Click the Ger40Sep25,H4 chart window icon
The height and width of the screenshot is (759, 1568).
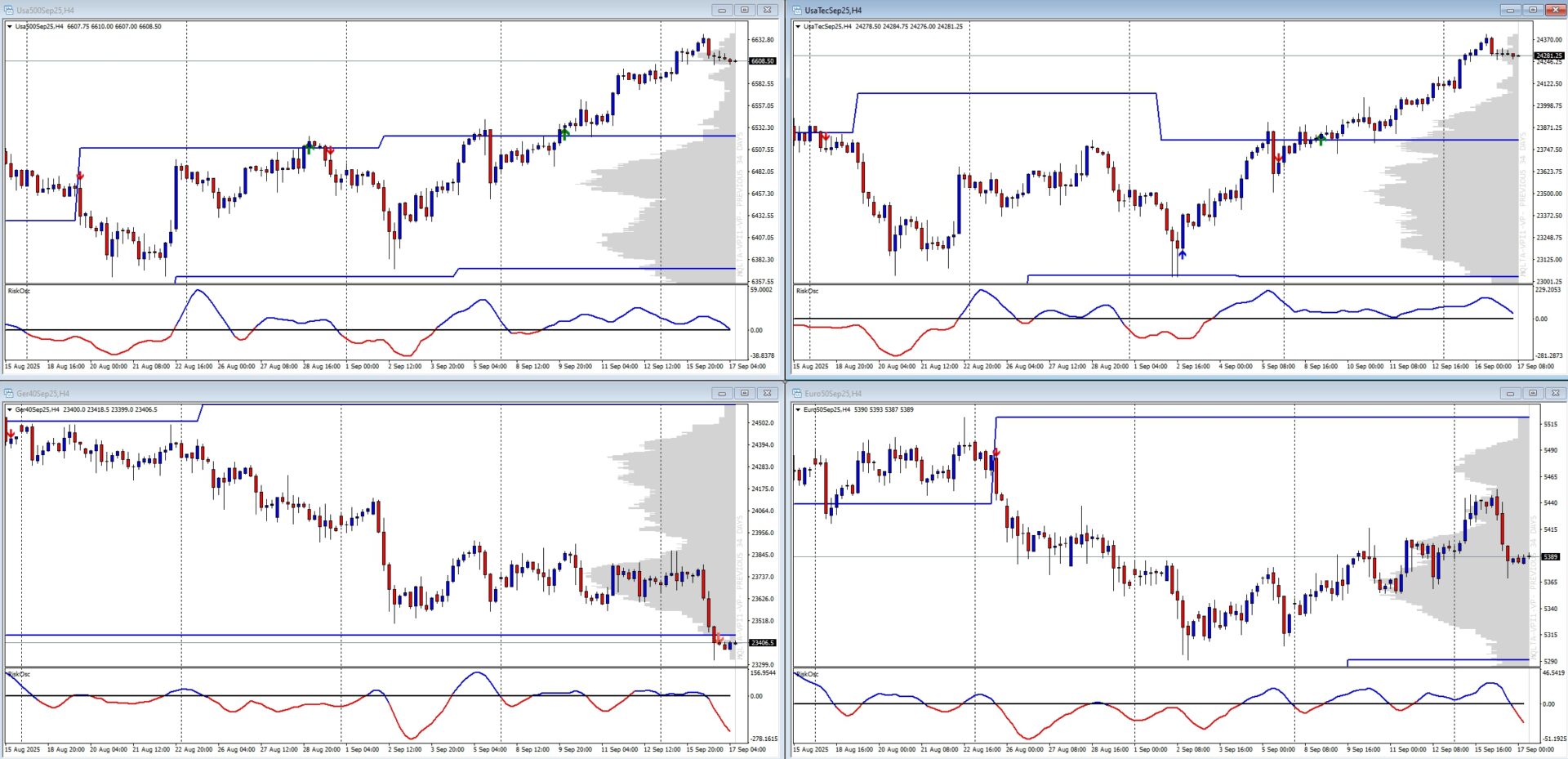pyautogui.click(x=9, y=394)
